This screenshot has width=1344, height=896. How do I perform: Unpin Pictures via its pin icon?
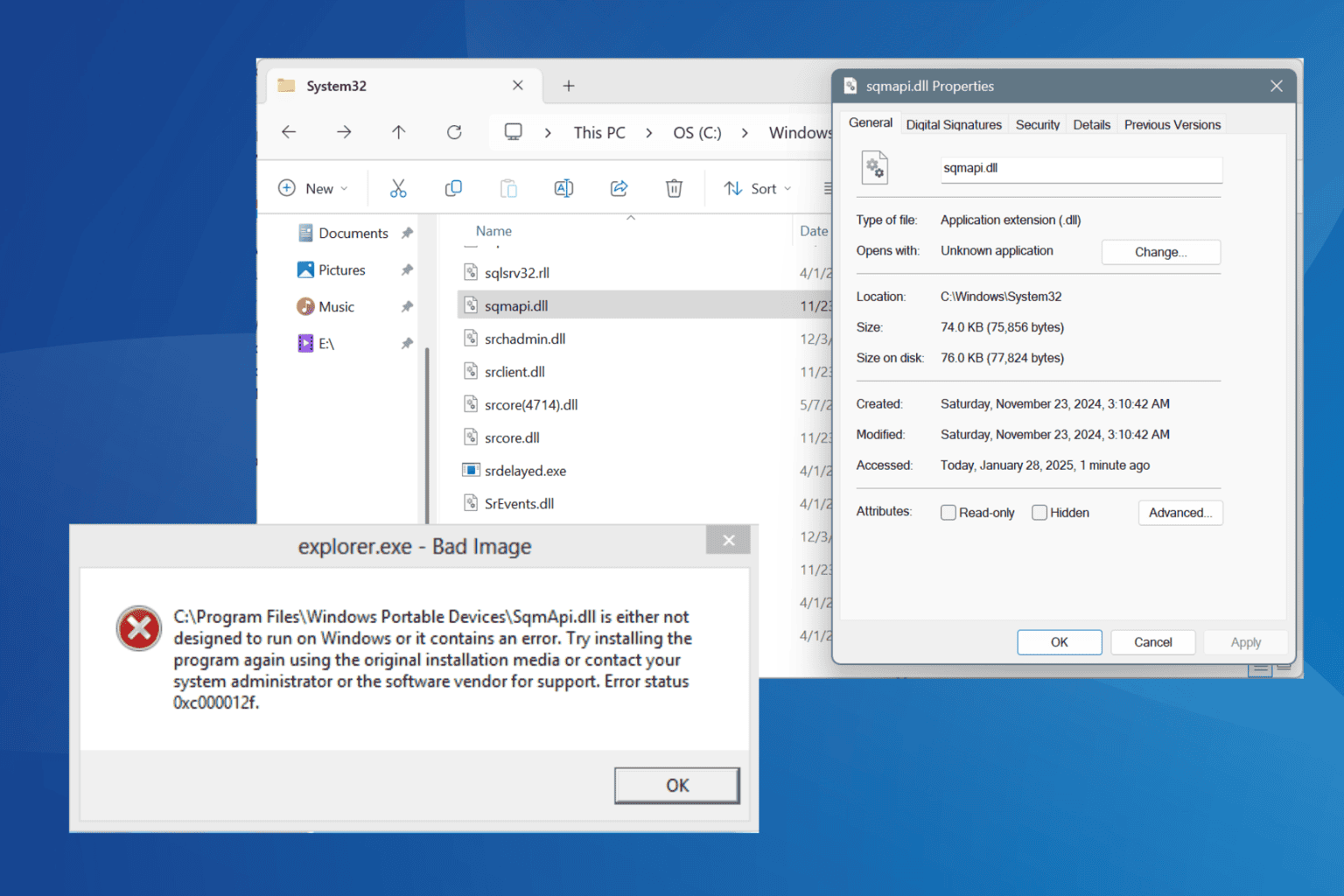[x=407, y=269]
